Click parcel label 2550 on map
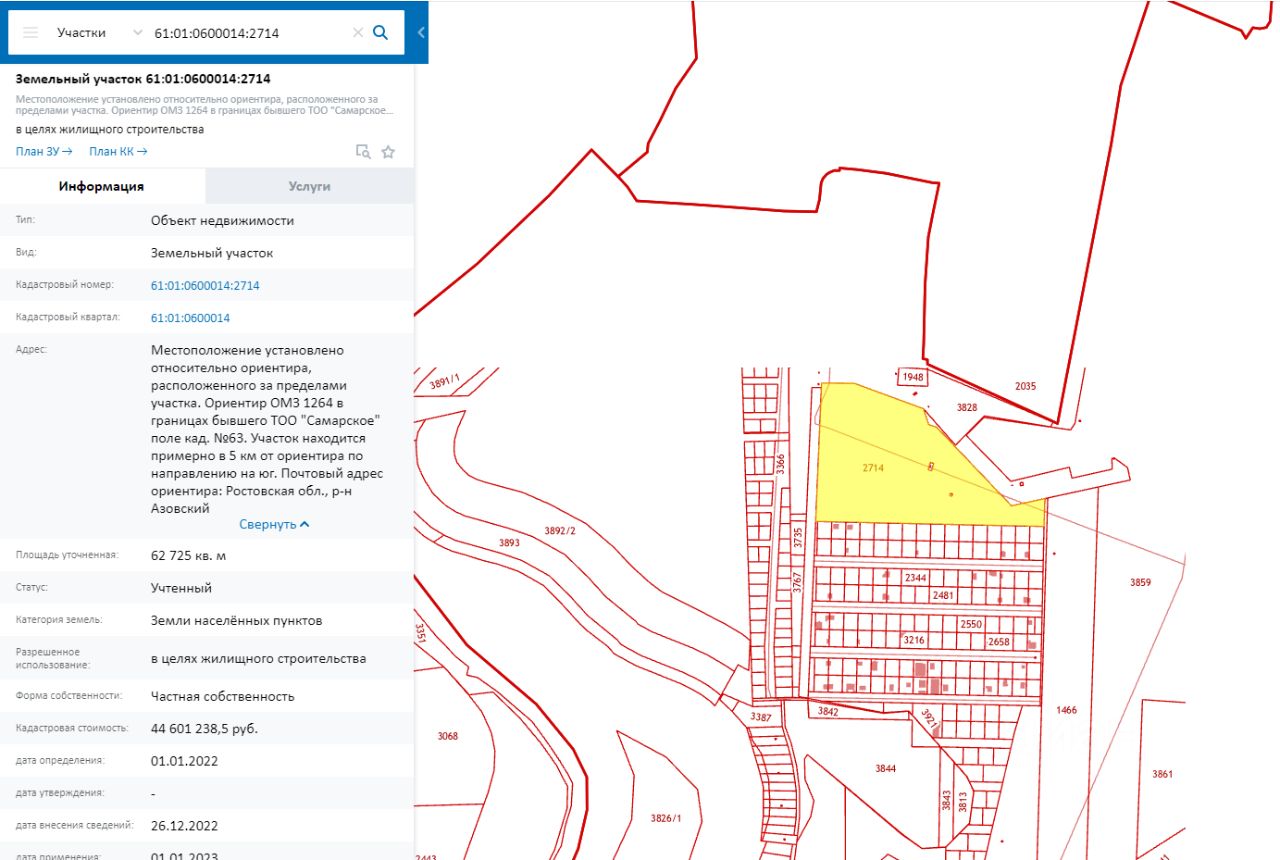 970,623
